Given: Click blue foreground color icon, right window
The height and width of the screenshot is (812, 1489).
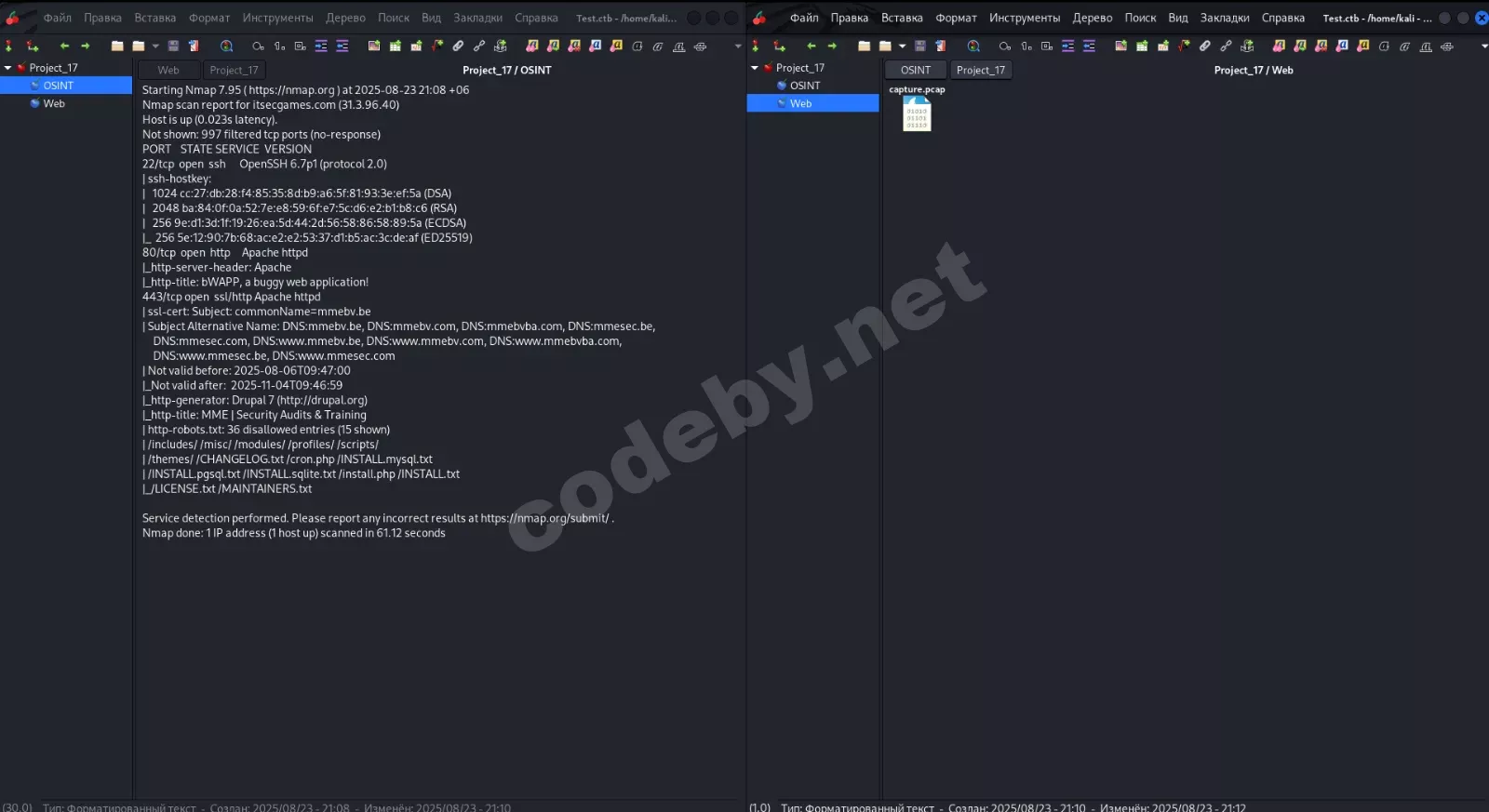Looking at the screenshot, I should 1342,46.
